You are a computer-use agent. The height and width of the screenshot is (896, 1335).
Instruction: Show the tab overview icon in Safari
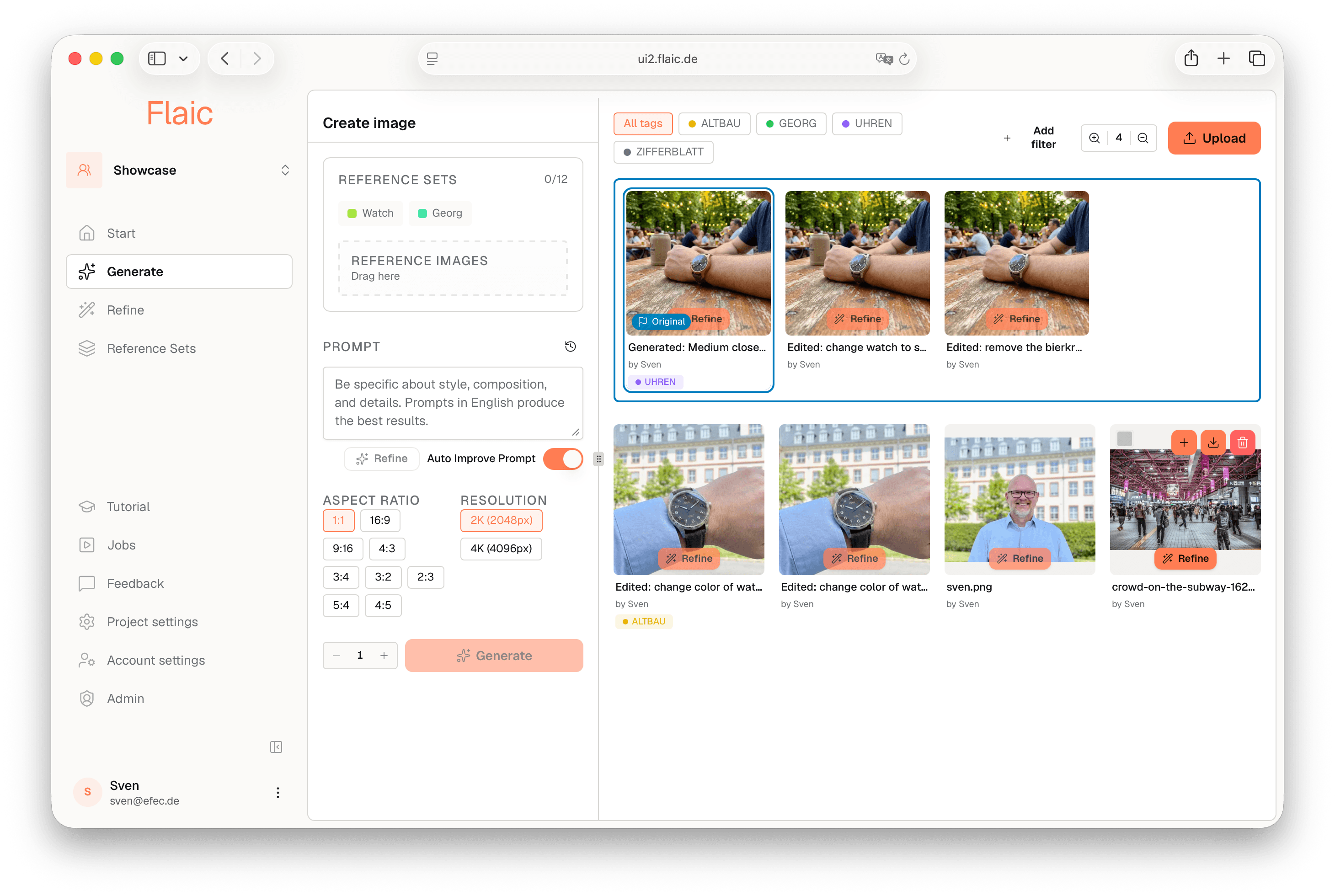click(1257, 59)
